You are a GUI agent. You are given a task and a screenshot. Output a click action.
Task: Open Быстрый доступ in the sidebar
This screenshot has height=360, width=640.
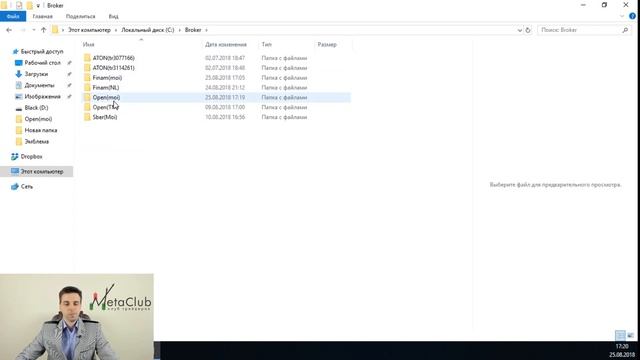(42, 51)
